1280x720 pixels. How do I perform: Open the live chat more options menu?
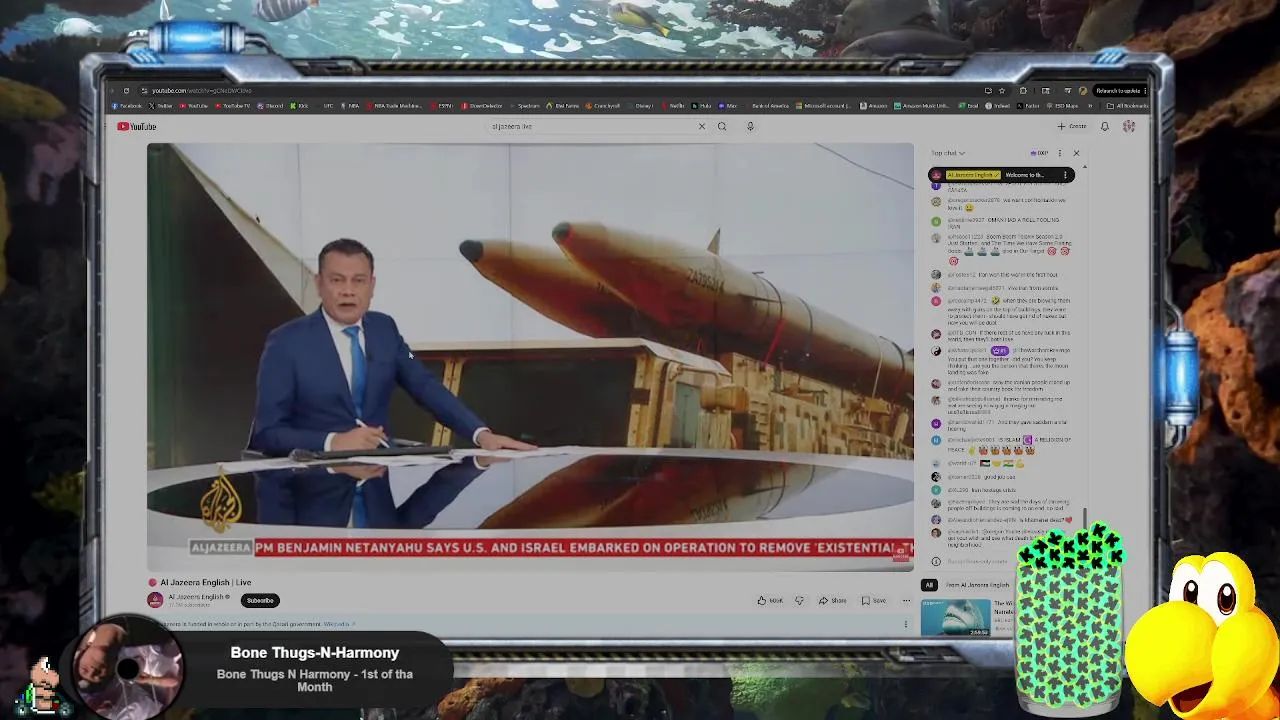1060,153
